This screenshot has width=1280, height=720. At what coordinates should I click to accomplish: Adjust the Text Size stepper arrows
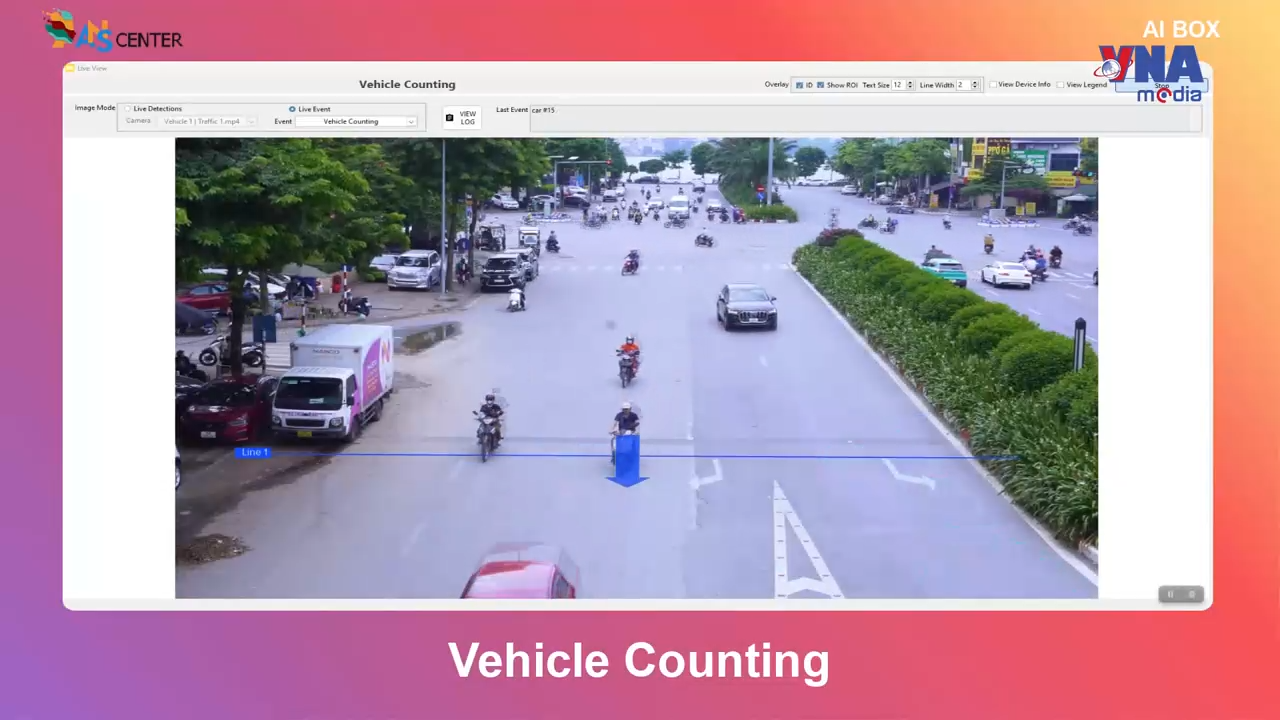(909, 85)
